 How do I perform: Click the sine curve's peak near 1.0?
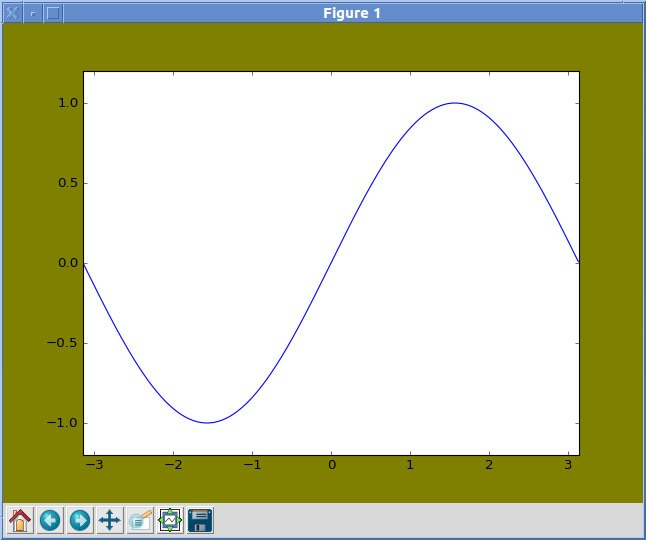point(456,103)
